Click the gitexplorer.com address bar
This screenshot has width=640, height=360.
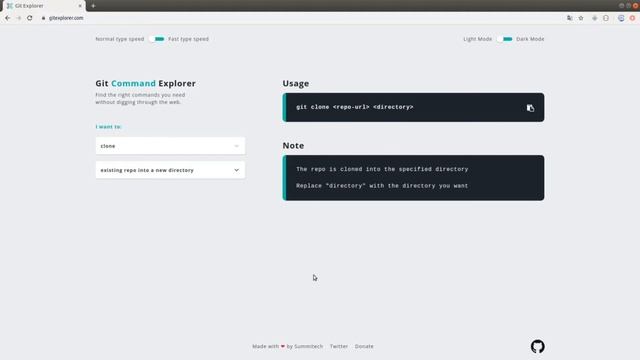(x=302, y=18)
